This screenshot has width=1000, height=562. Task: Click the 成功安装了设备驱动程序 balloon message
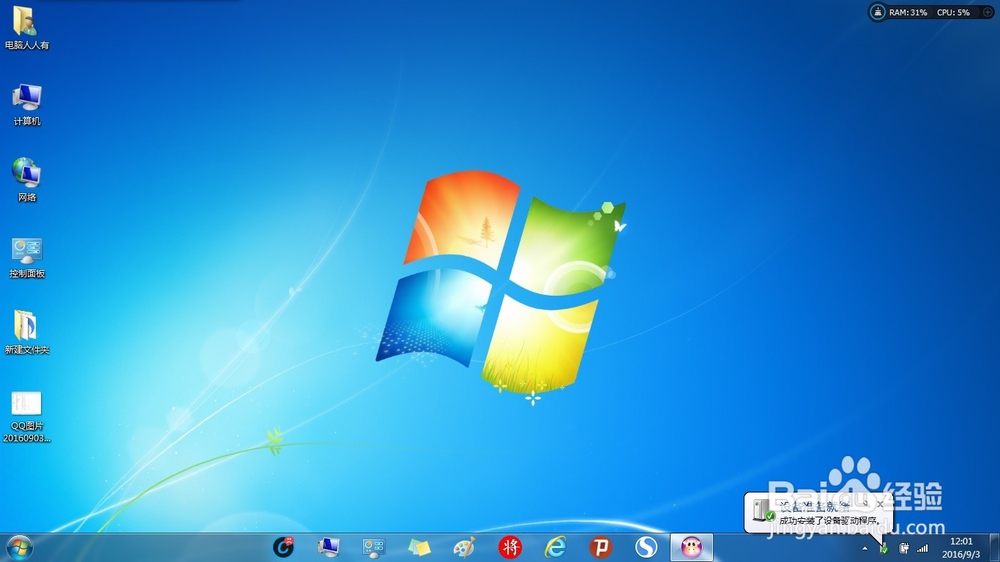pos(829,521)
